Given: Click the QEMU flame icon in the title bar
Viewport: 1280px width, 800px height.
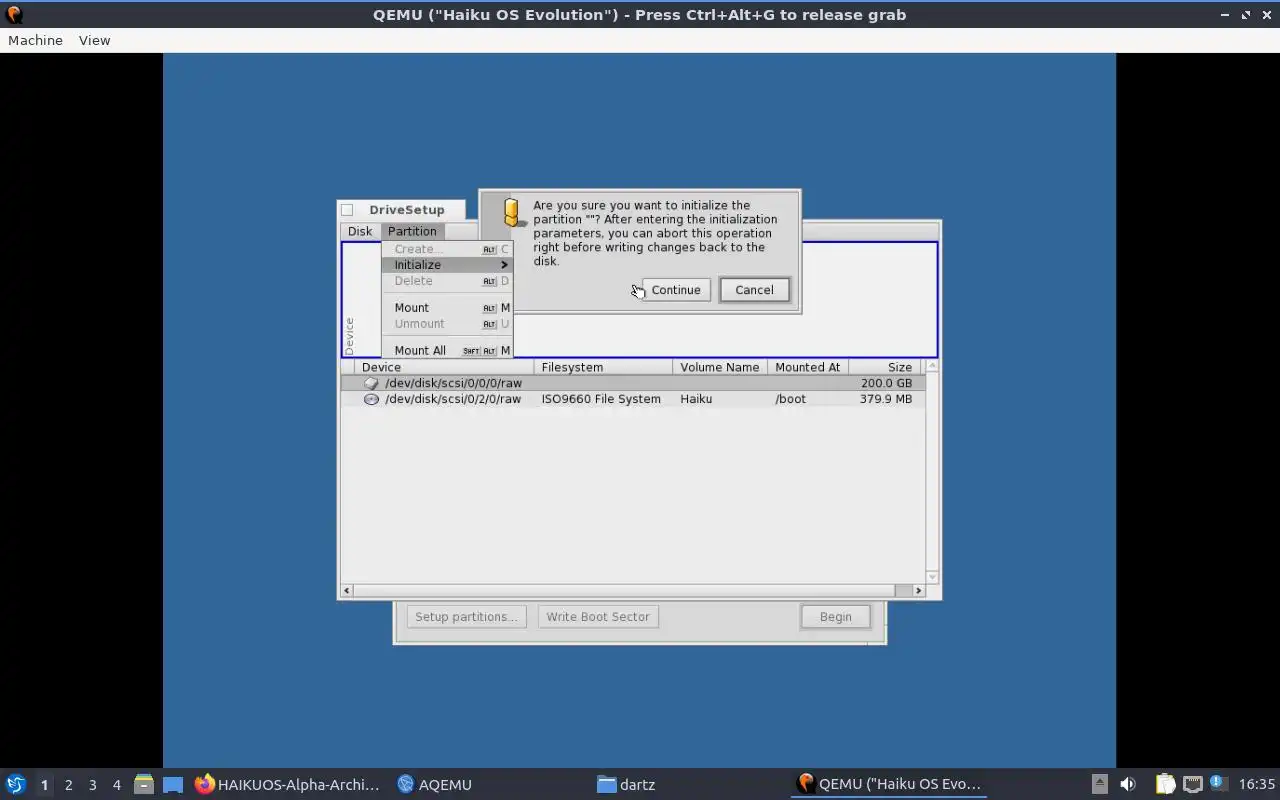Looking at the screenshot, I should click(x=14, y=15).
